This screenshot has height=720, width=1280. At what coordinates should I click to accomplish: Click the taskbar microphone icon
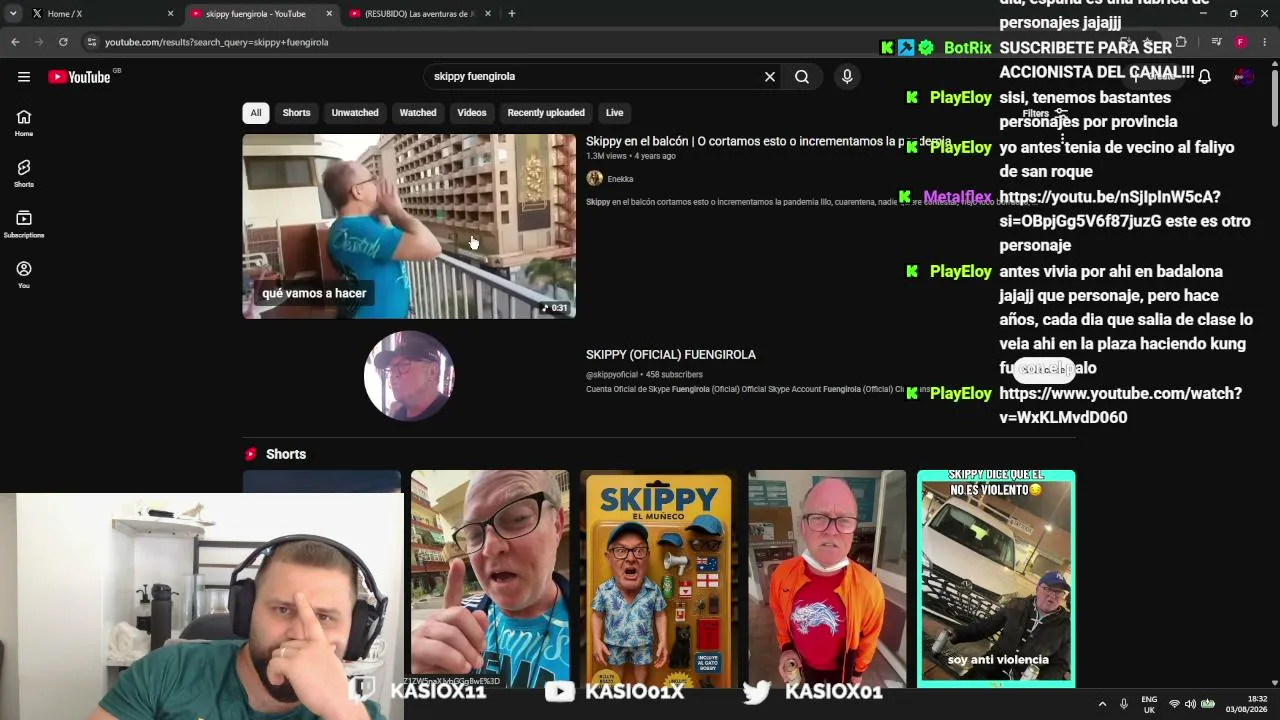pos(1124,704)
